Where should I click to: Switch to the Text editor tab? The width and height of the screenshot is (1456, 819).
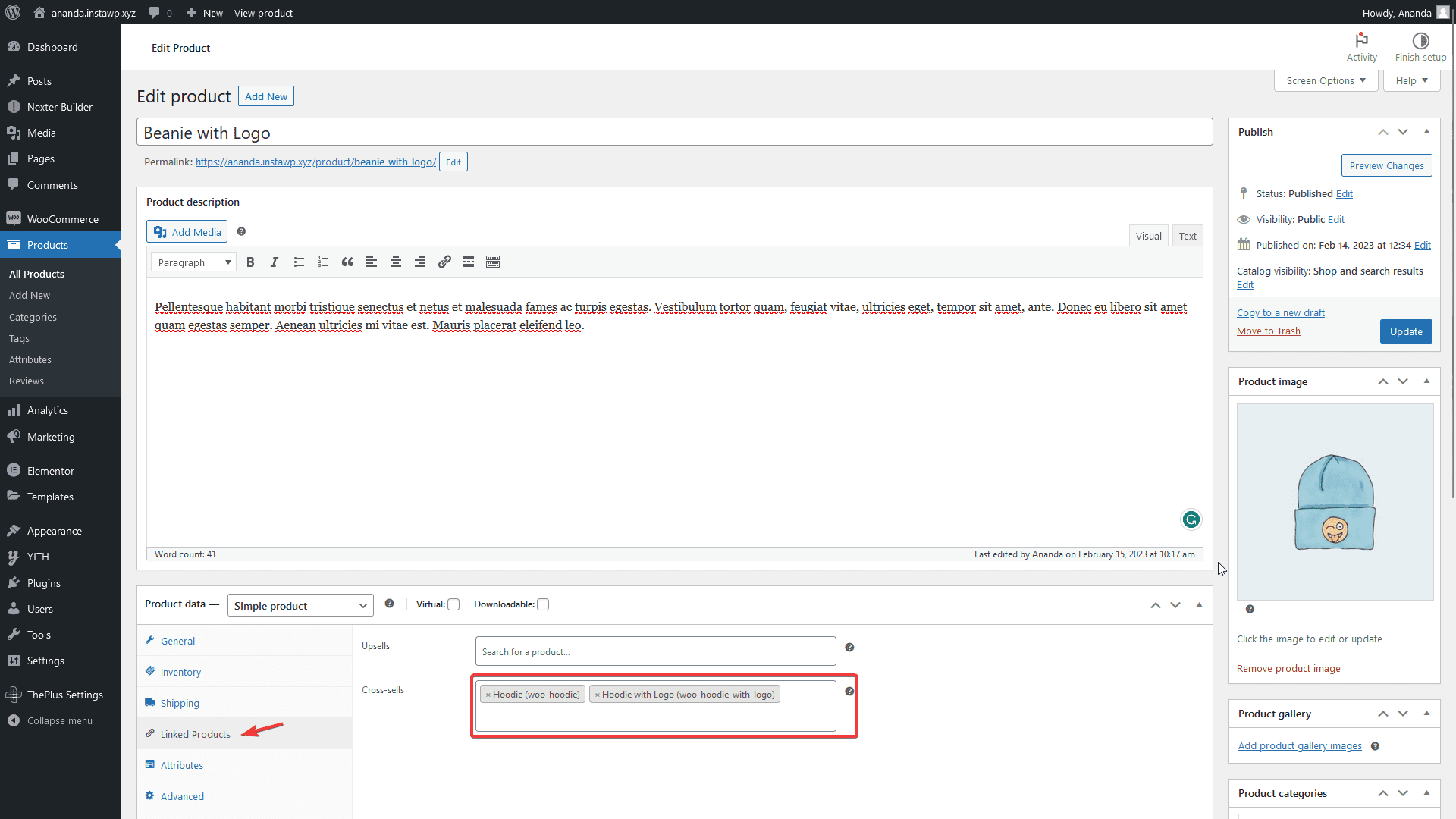[x=1187, y=235]
